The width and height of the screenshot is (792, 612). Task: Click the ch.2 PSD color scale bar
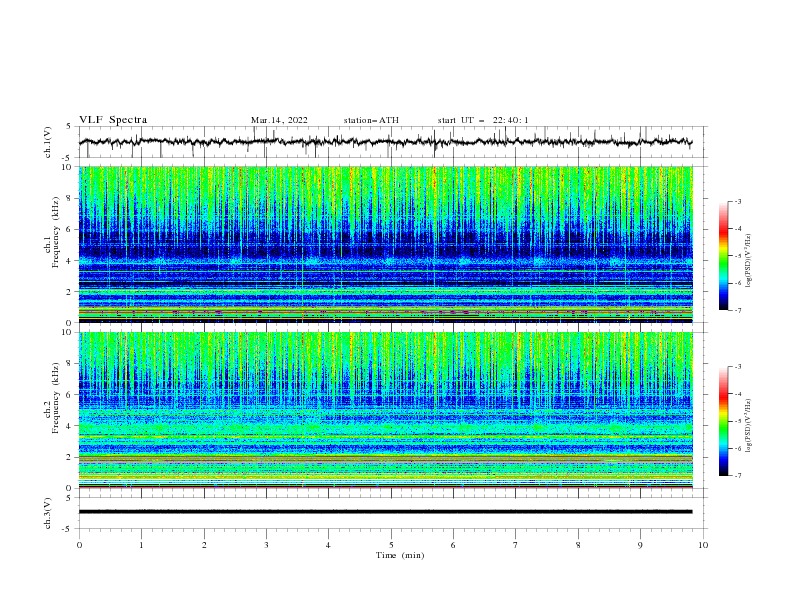point(723,421)
